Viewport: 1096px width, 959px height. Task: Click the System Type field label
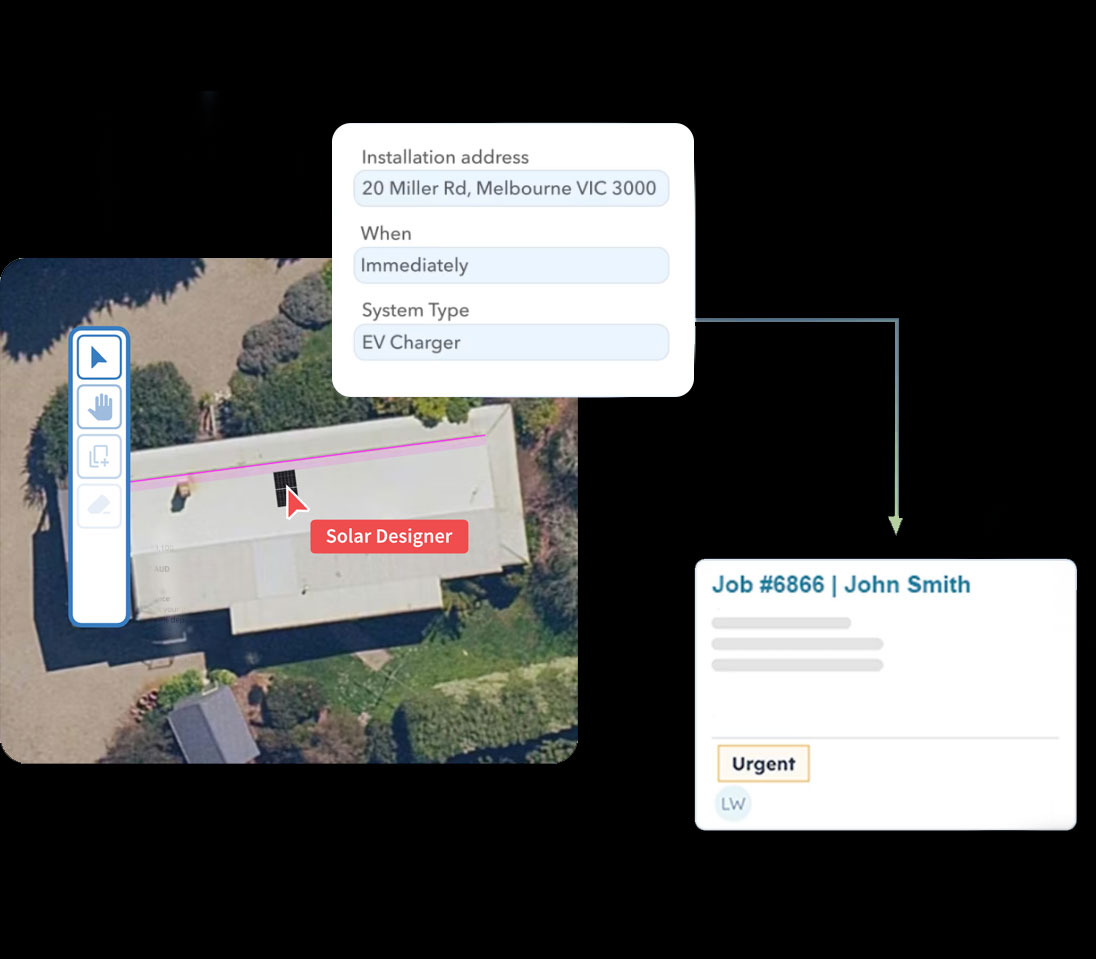415,310
